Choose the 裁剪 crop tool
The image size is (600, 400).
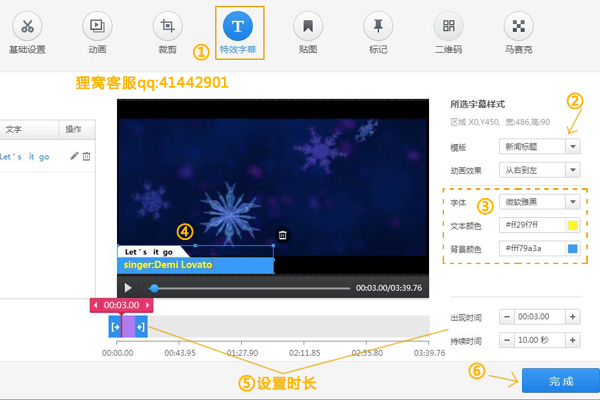[x=167, y=33]
